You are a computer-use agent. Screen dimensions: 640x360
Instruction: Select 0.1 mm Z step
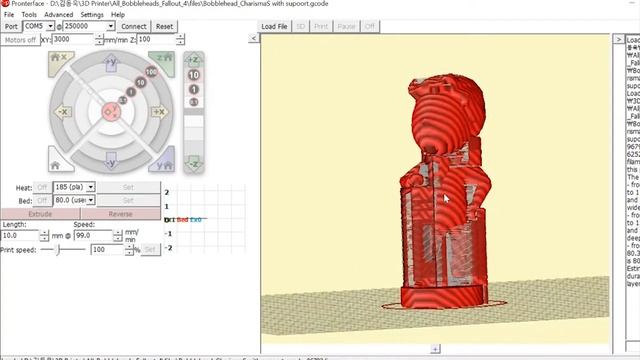(x=193, y=102)
